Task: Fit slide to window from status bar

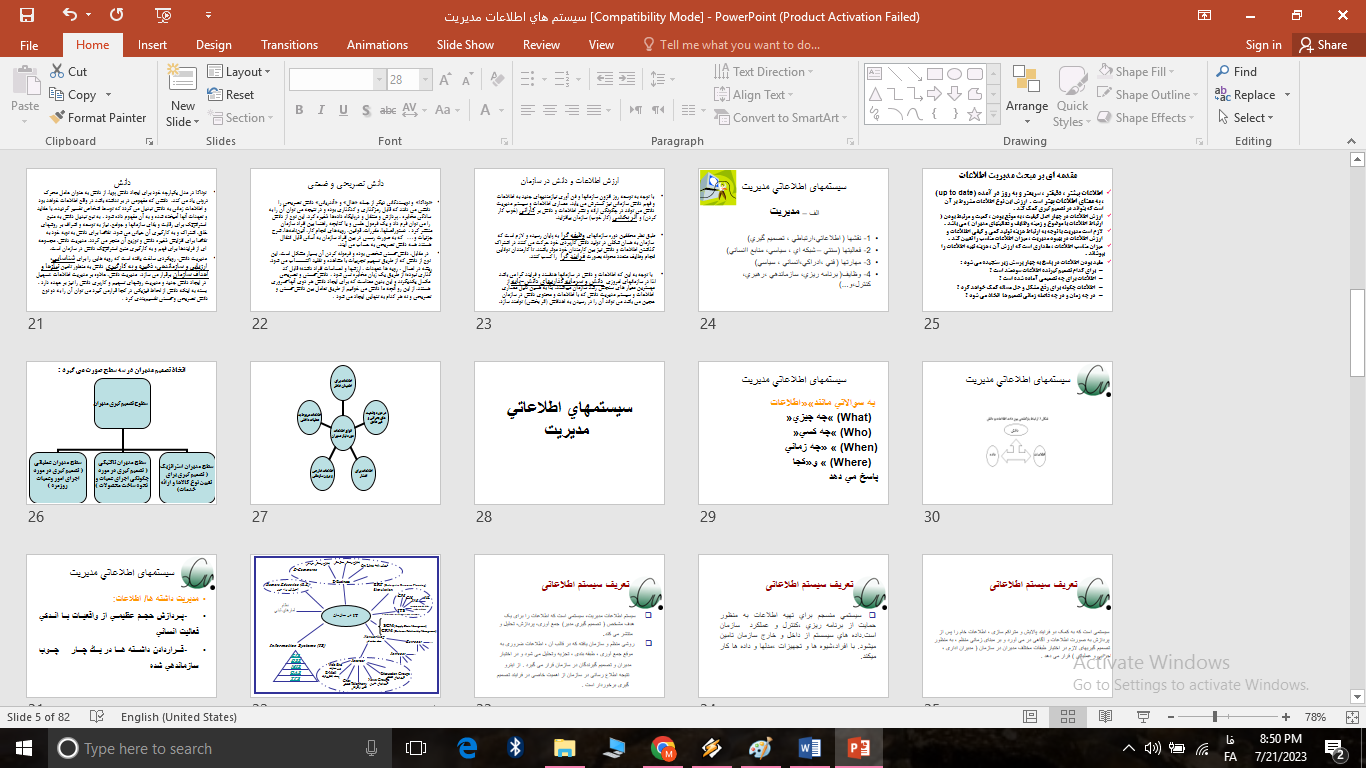Action: coord(1350,717)
